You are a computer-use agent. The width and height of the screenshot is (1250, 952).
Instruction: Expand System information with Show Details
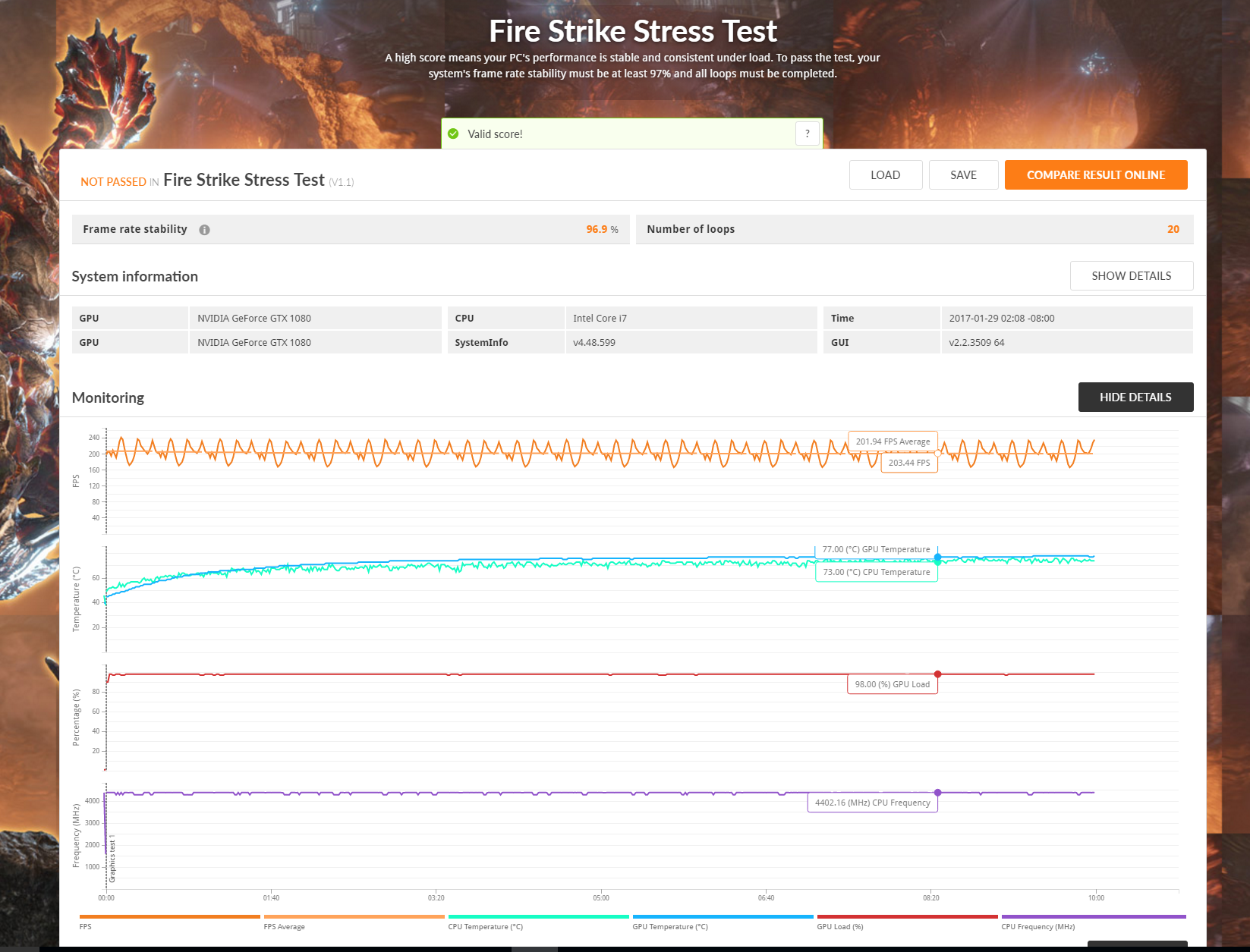(1131, 276)
